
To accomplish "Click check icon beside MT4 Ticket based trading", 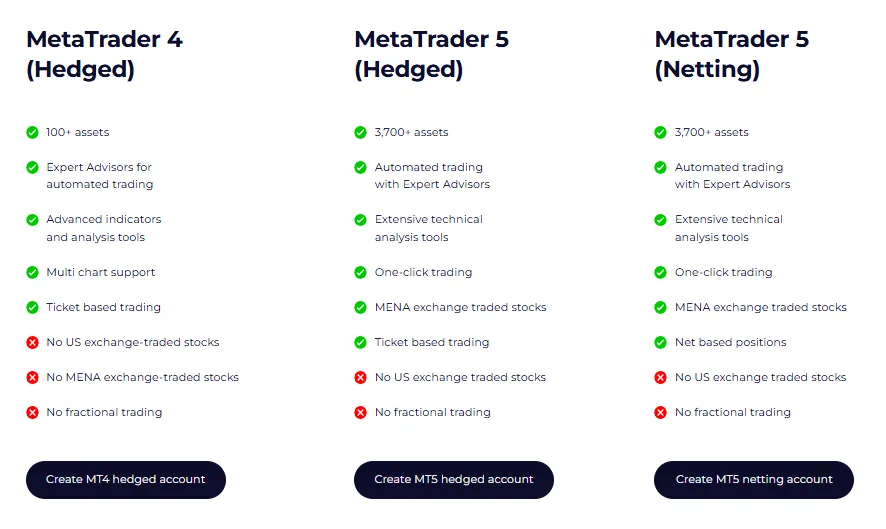I will point(33,307).
